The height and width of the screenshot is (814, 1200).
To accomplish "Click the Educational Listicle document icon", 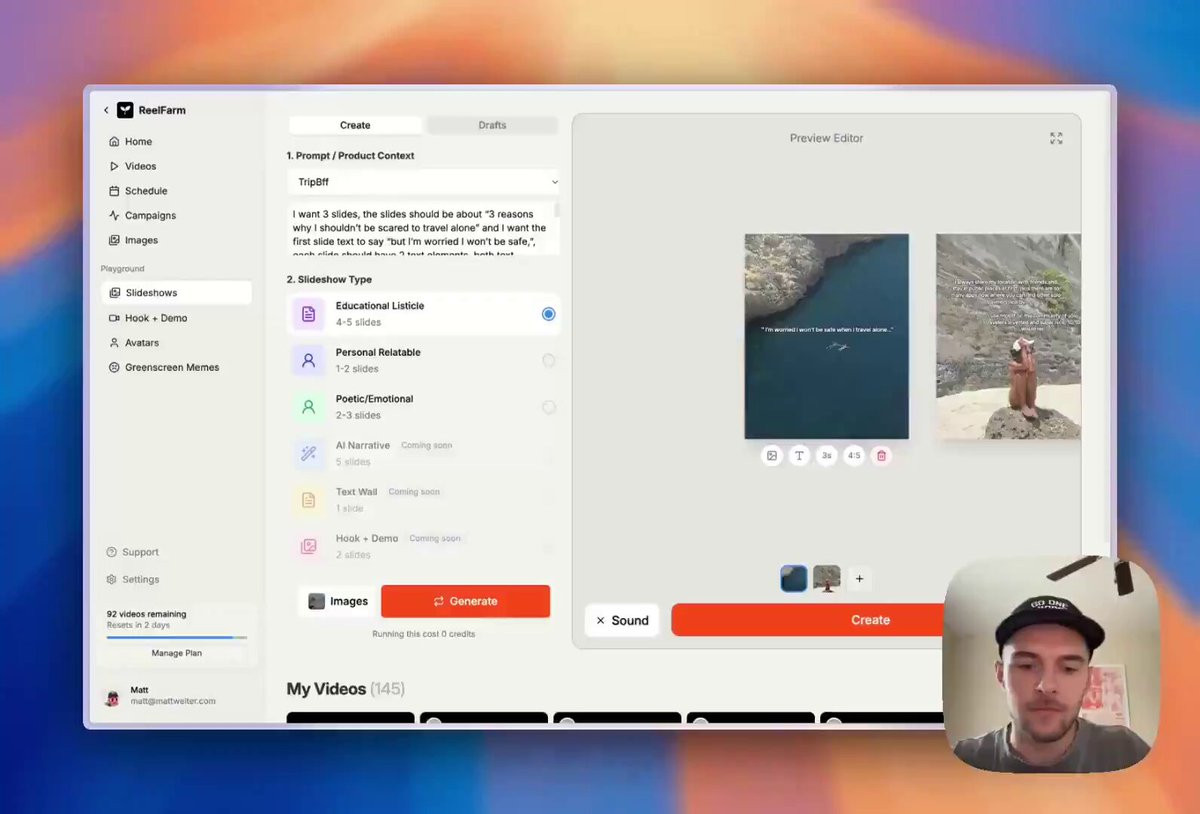I will tap(308, 314).
